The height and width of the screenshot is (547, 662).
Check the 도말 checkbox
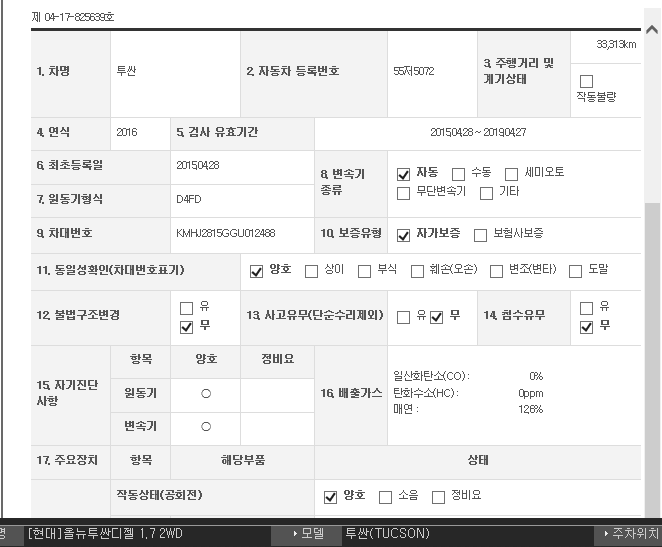click(x=575, y=271)
